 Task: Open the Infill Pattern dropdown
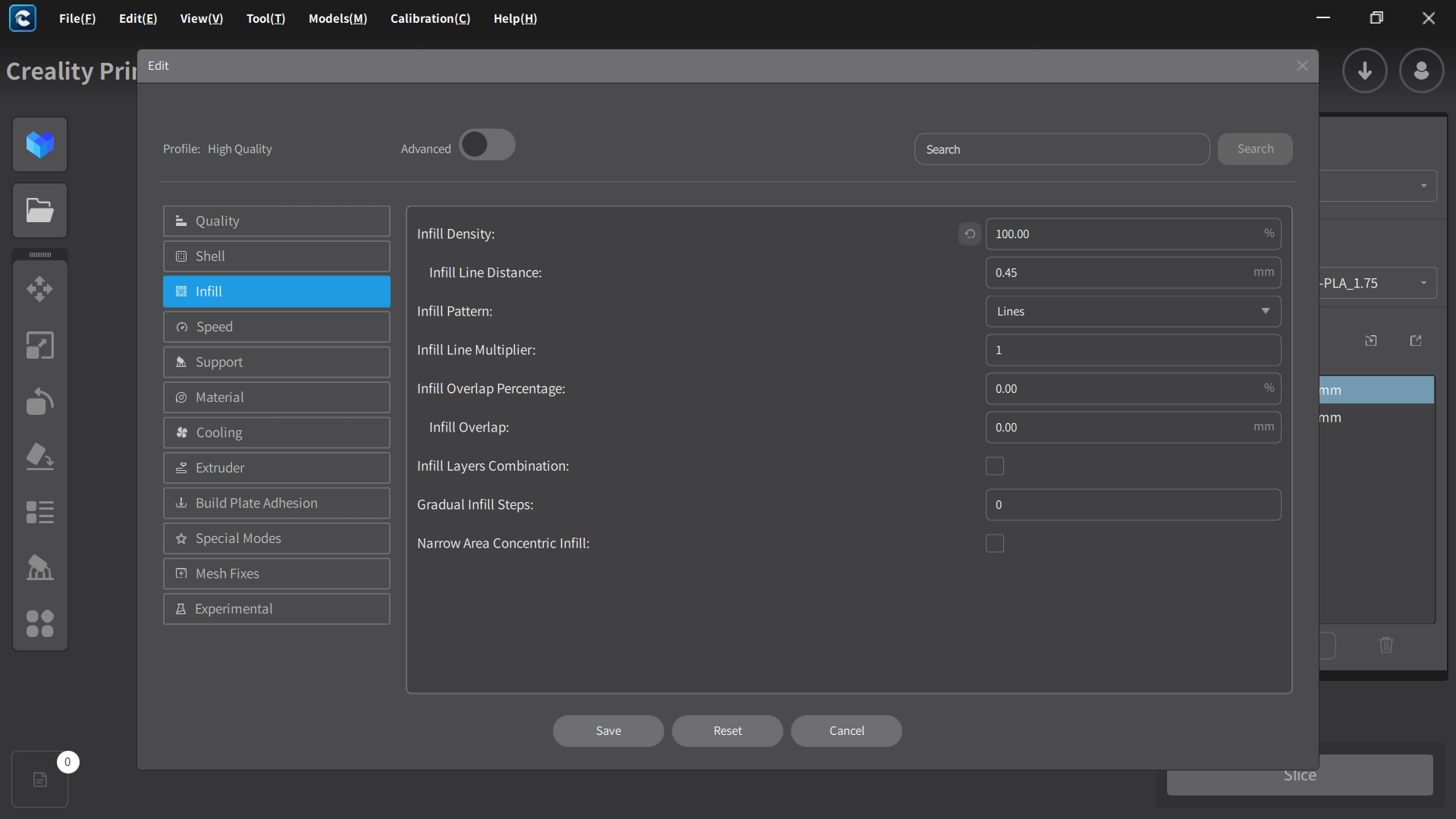1134,312
